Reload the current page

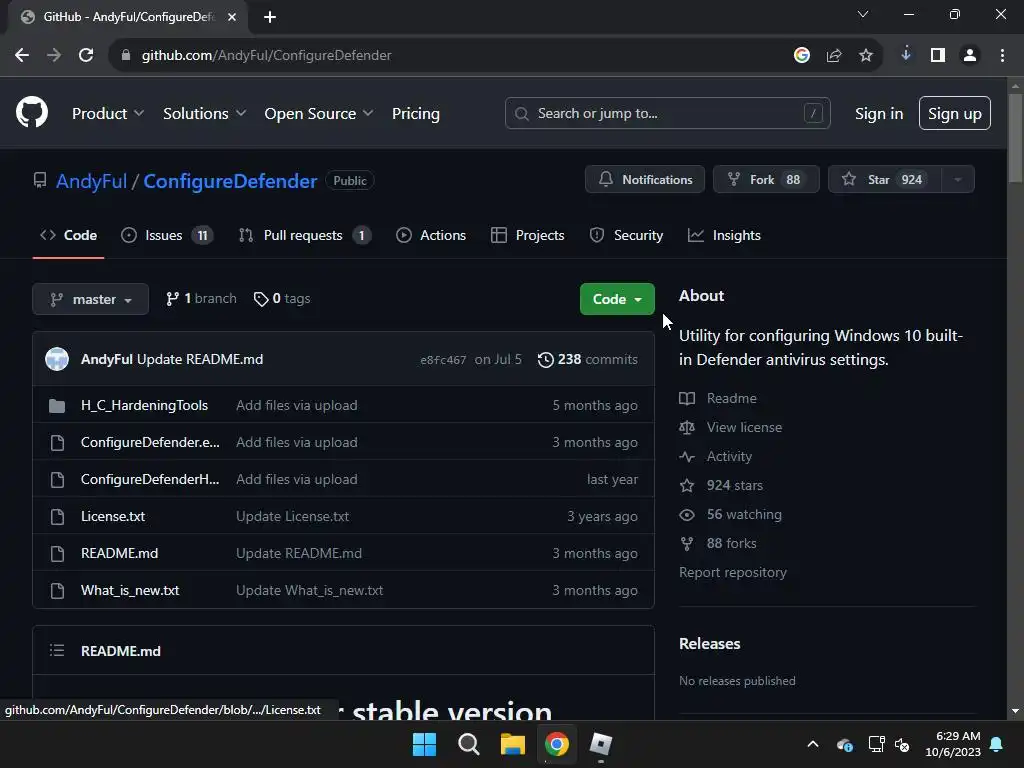[x=86, y=56]
